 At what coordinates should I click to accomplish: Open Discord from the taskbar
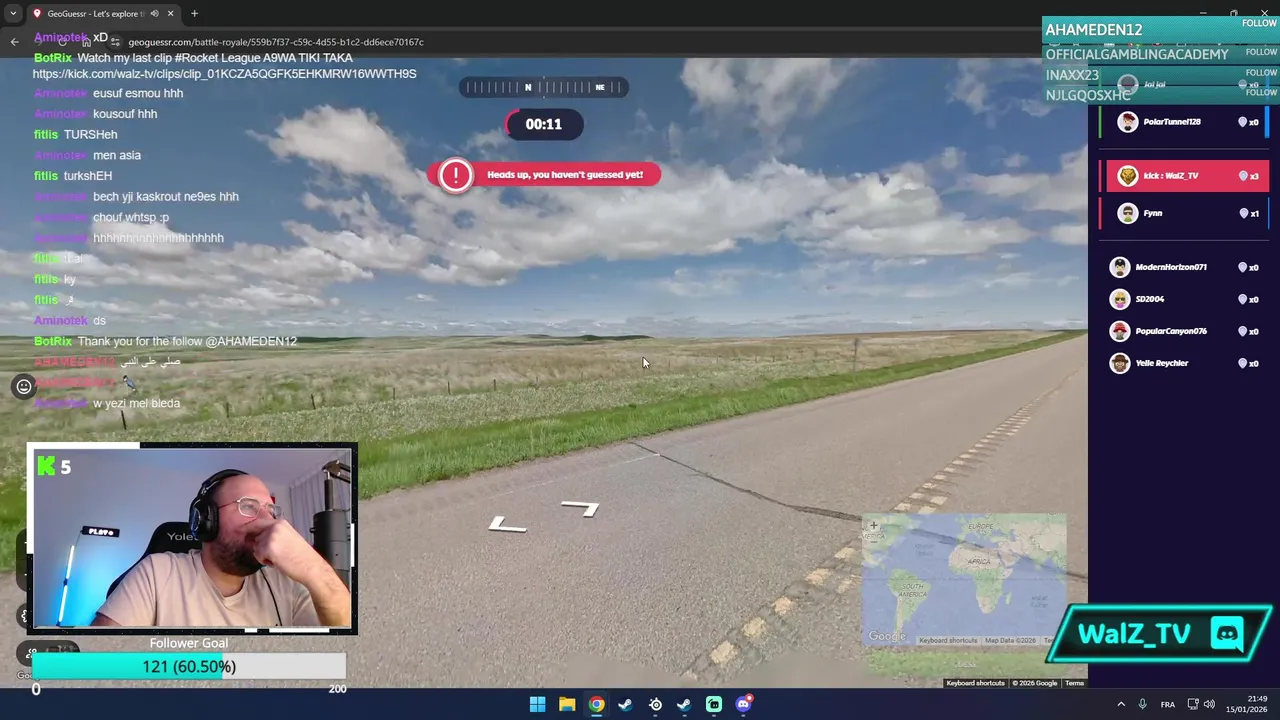pos(743,704)
